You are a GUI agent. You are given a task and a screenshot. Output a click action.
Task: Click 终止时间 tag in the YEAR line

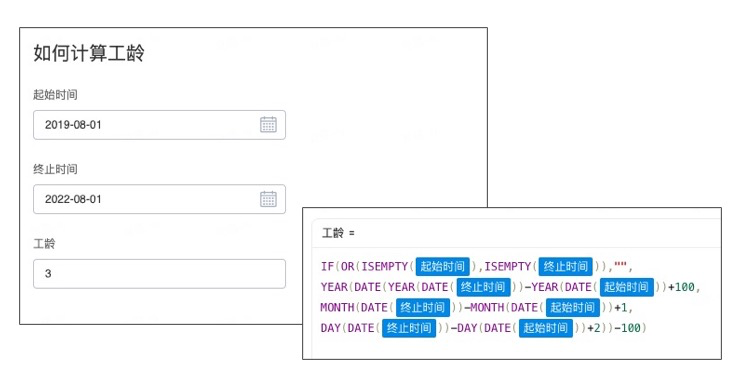point(483,287)
